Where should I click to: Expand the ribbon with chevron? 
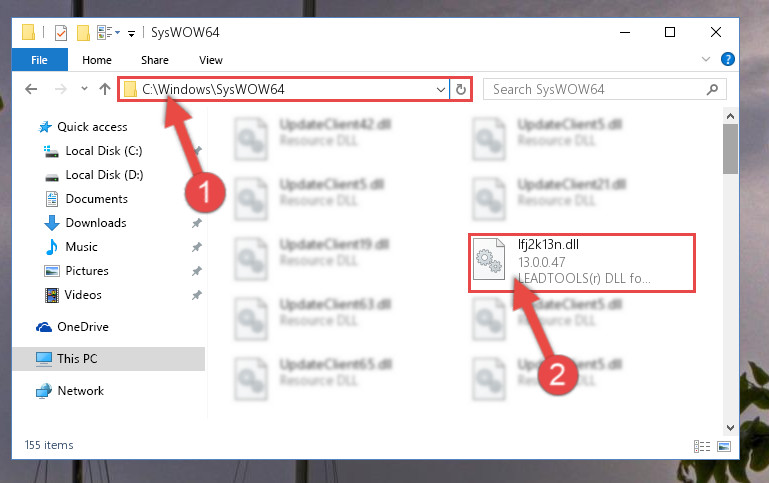coord(706,59)
